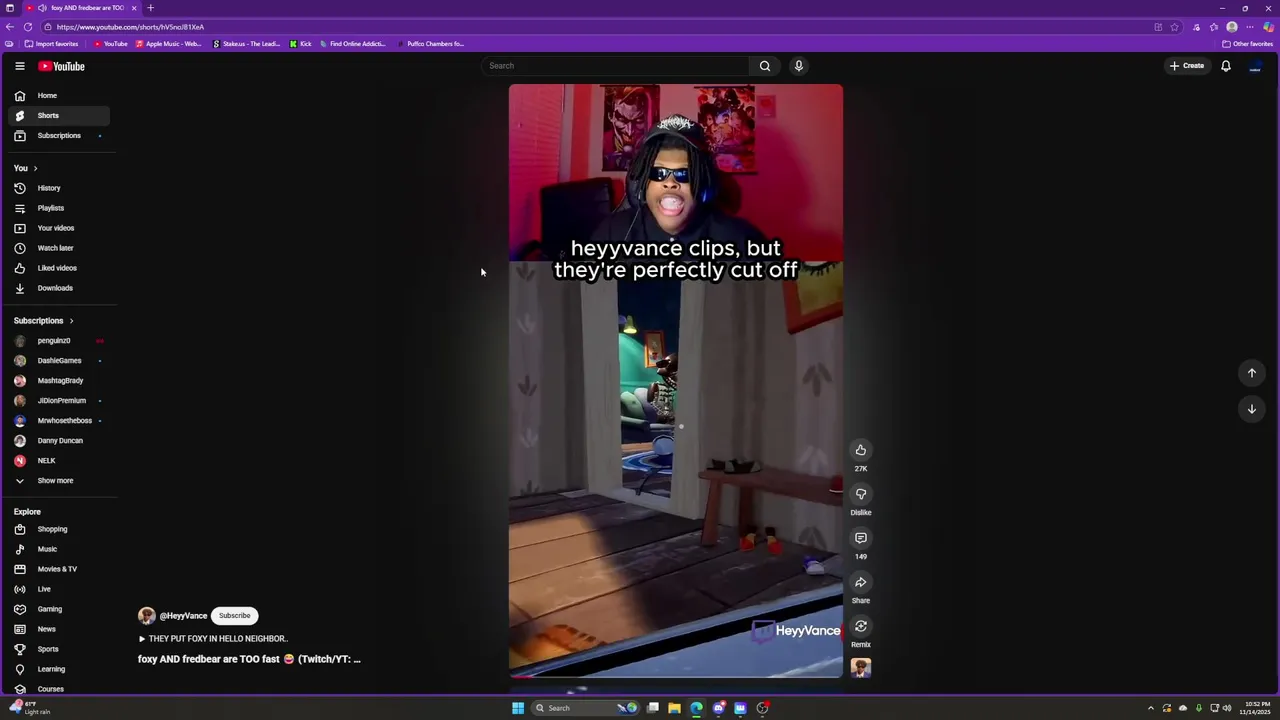Open Shopping in Explore

[60, 529]
